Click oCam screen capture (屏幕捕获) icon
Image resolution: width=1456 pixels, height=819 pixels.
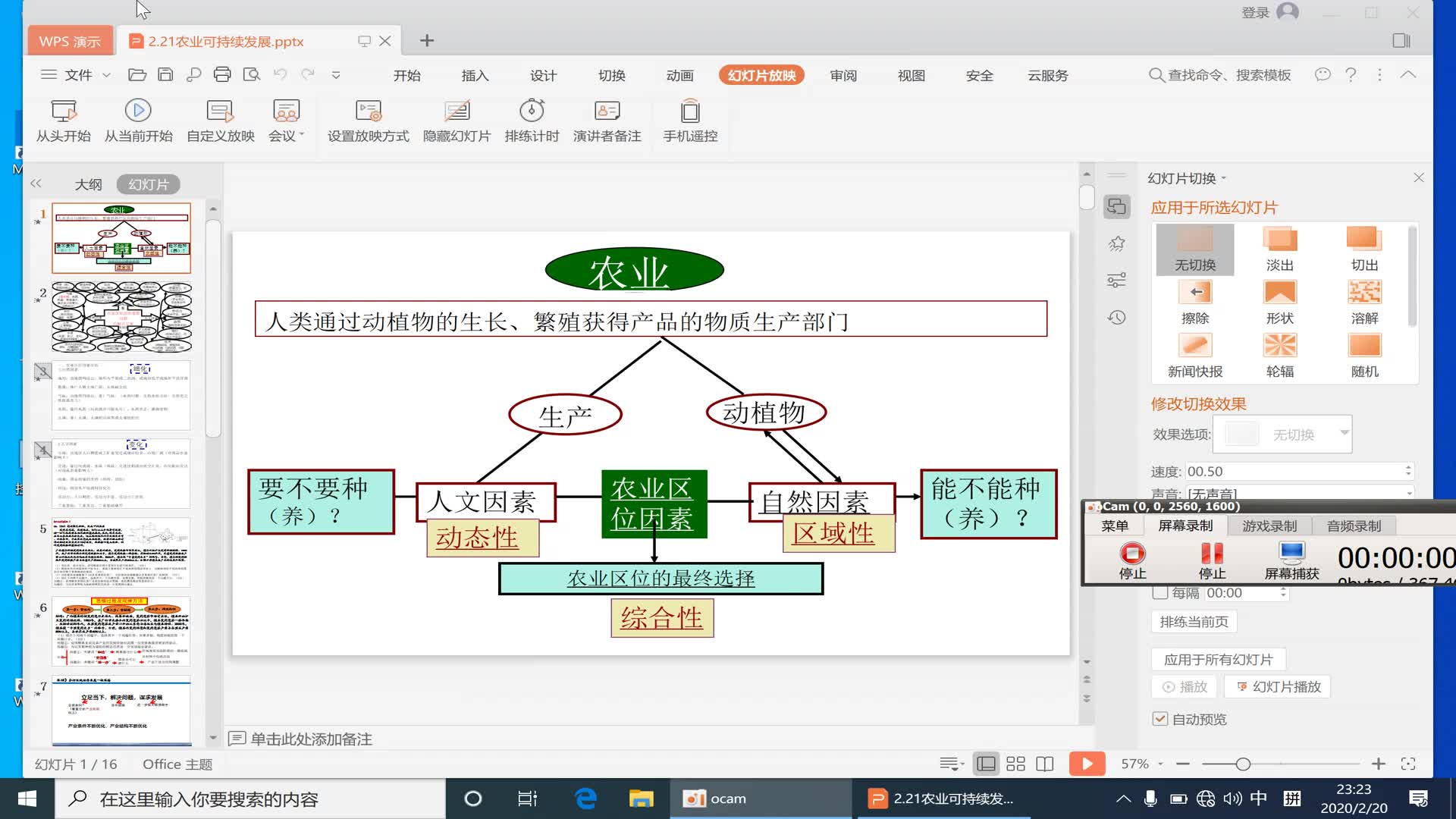(1291, 553)
